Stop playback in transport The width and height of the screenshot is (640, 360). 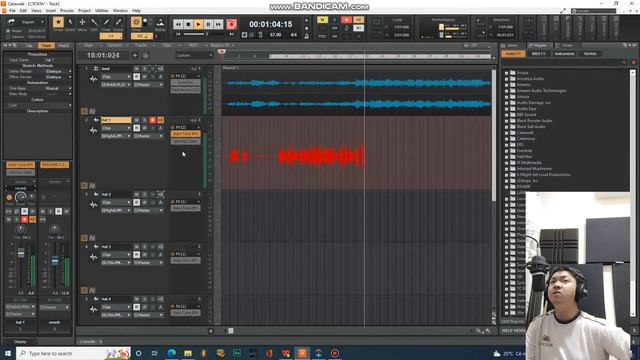(x=188, y=24)
